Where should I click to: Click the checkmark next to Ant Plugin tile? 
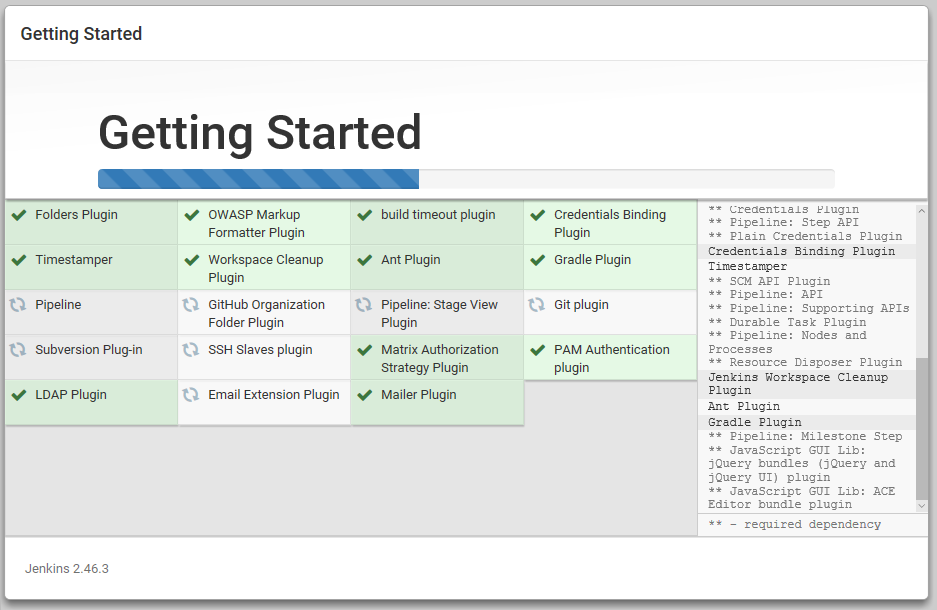[365, 260]
